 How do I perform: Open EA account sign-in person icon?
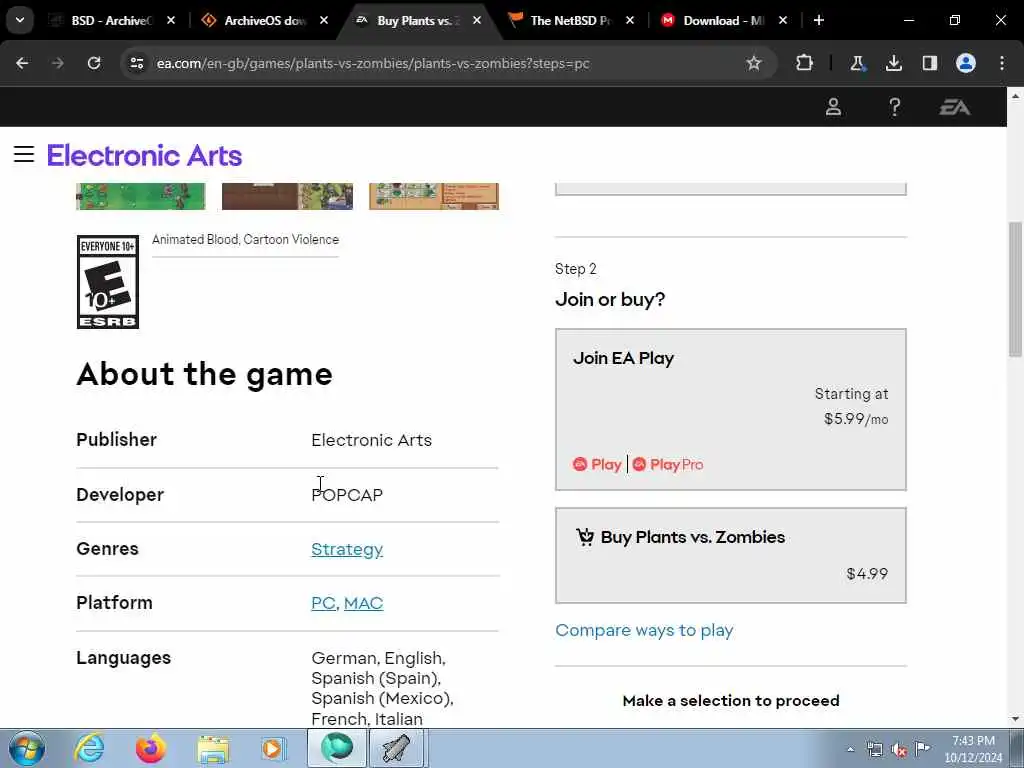pyautogui.click(x=833, y=107)
